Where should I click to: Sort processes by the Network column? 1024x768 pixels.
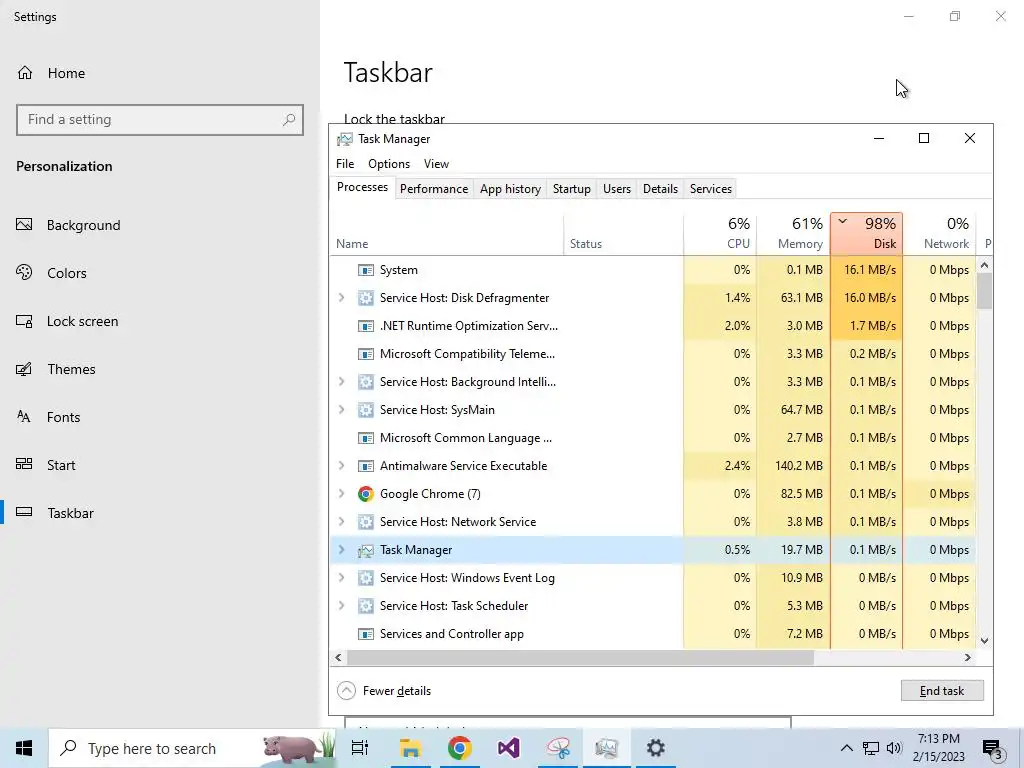[x=939, y=233]
